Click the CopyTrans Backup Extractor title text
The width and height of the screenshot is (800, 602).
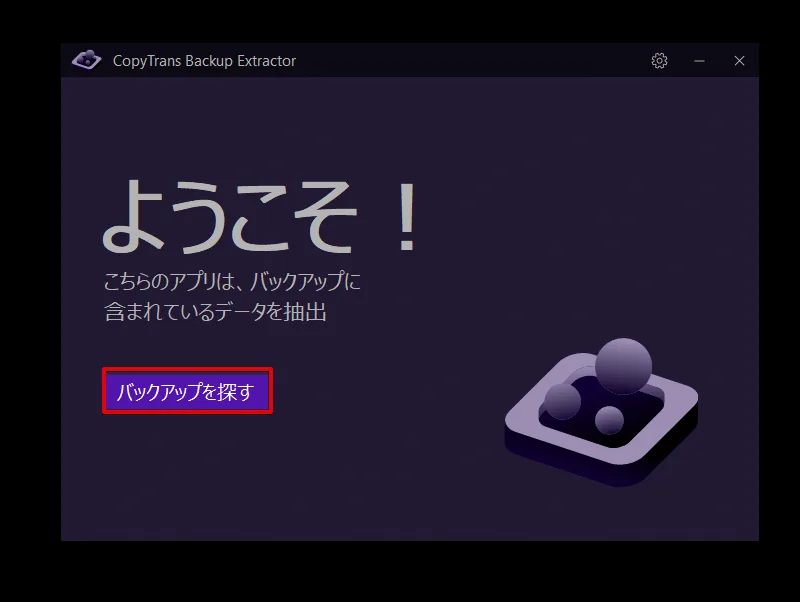204,61
